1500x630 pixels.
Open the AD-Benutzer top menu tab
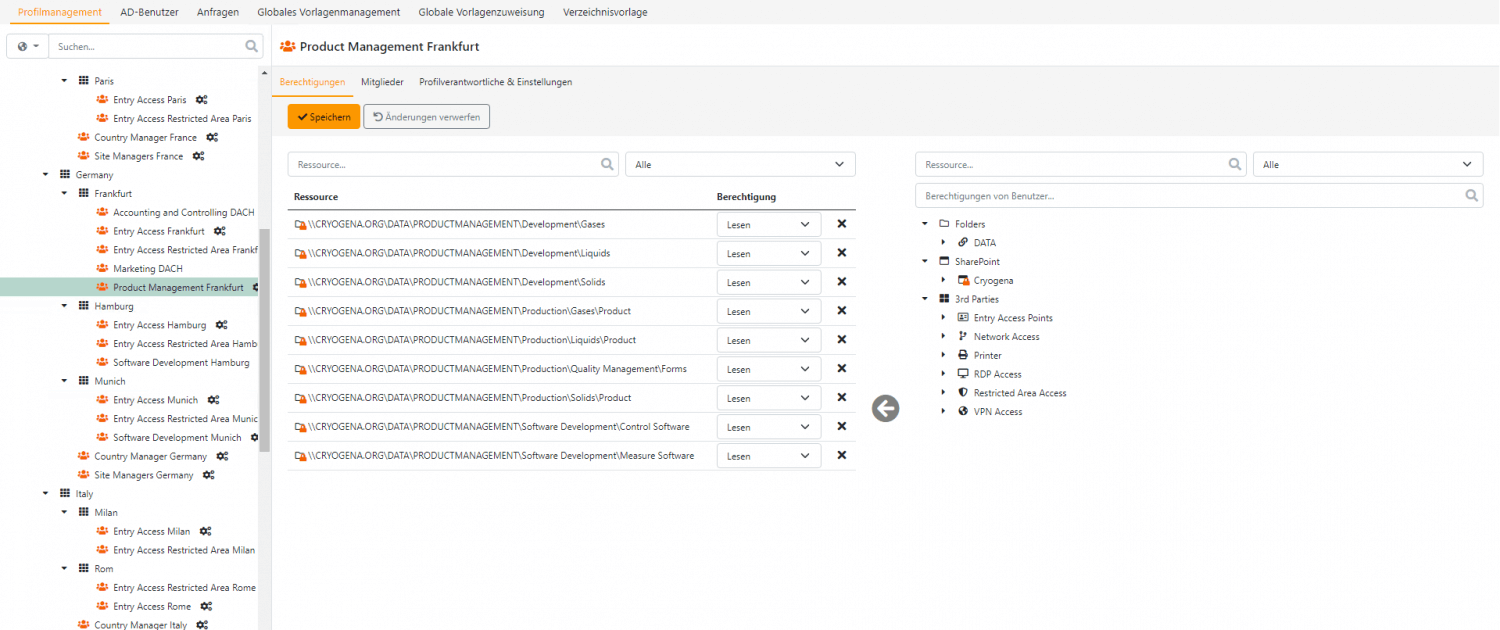coord(149,12)
